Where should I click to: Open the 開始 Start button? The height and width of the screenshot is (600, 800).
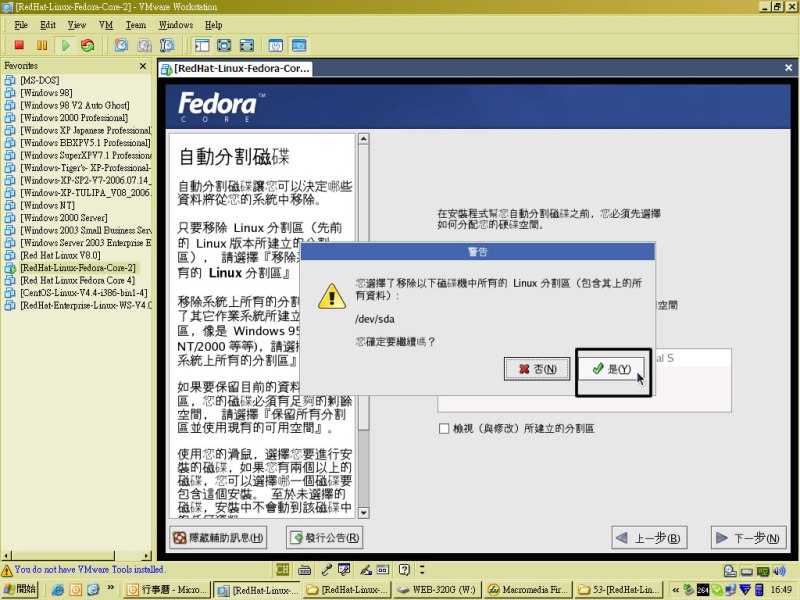coord(19,590)
